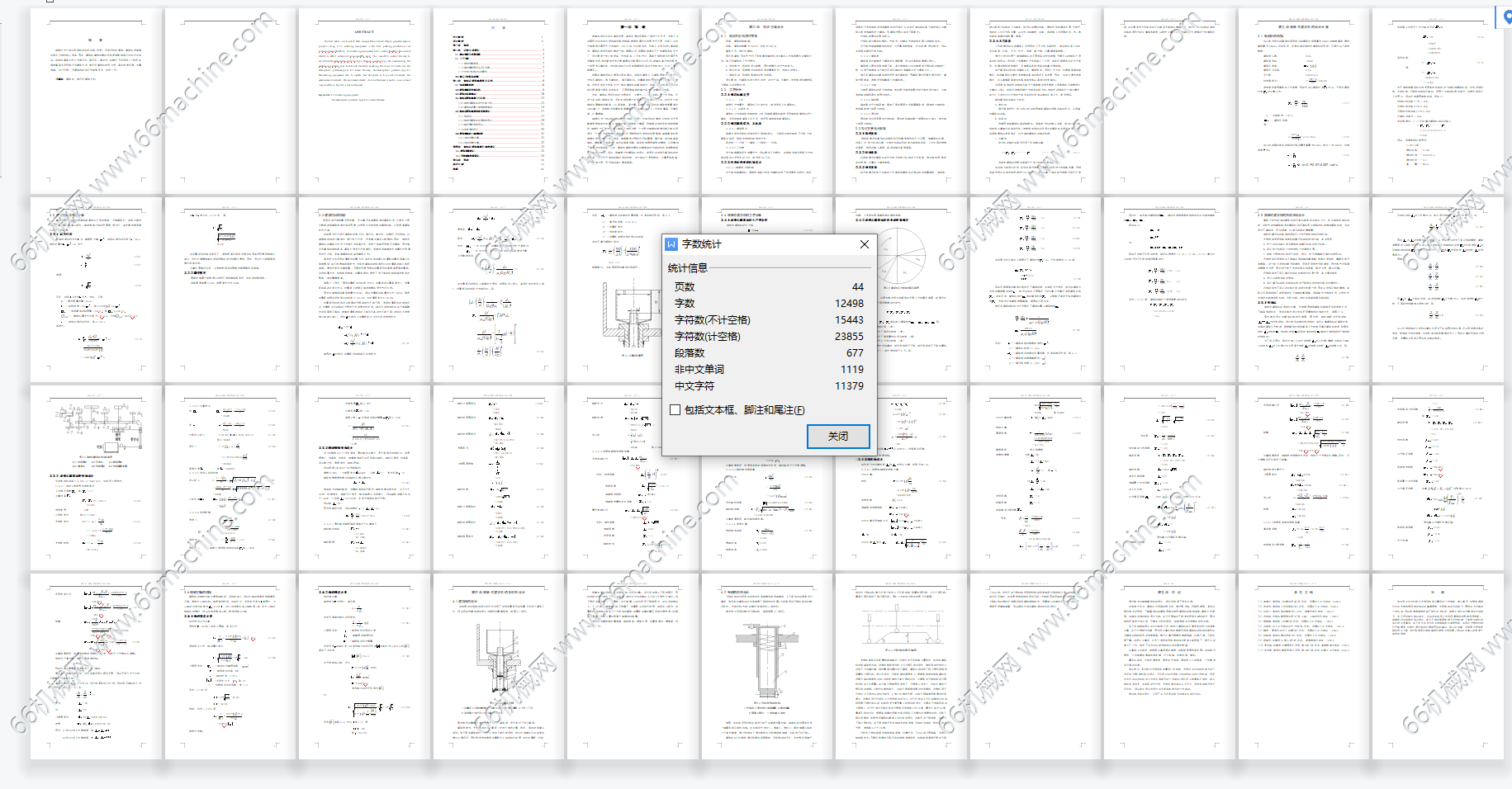Click the 字数统计 dialog title bar
This screenshot has height=789, width=1512.
(x=768, y=244)
